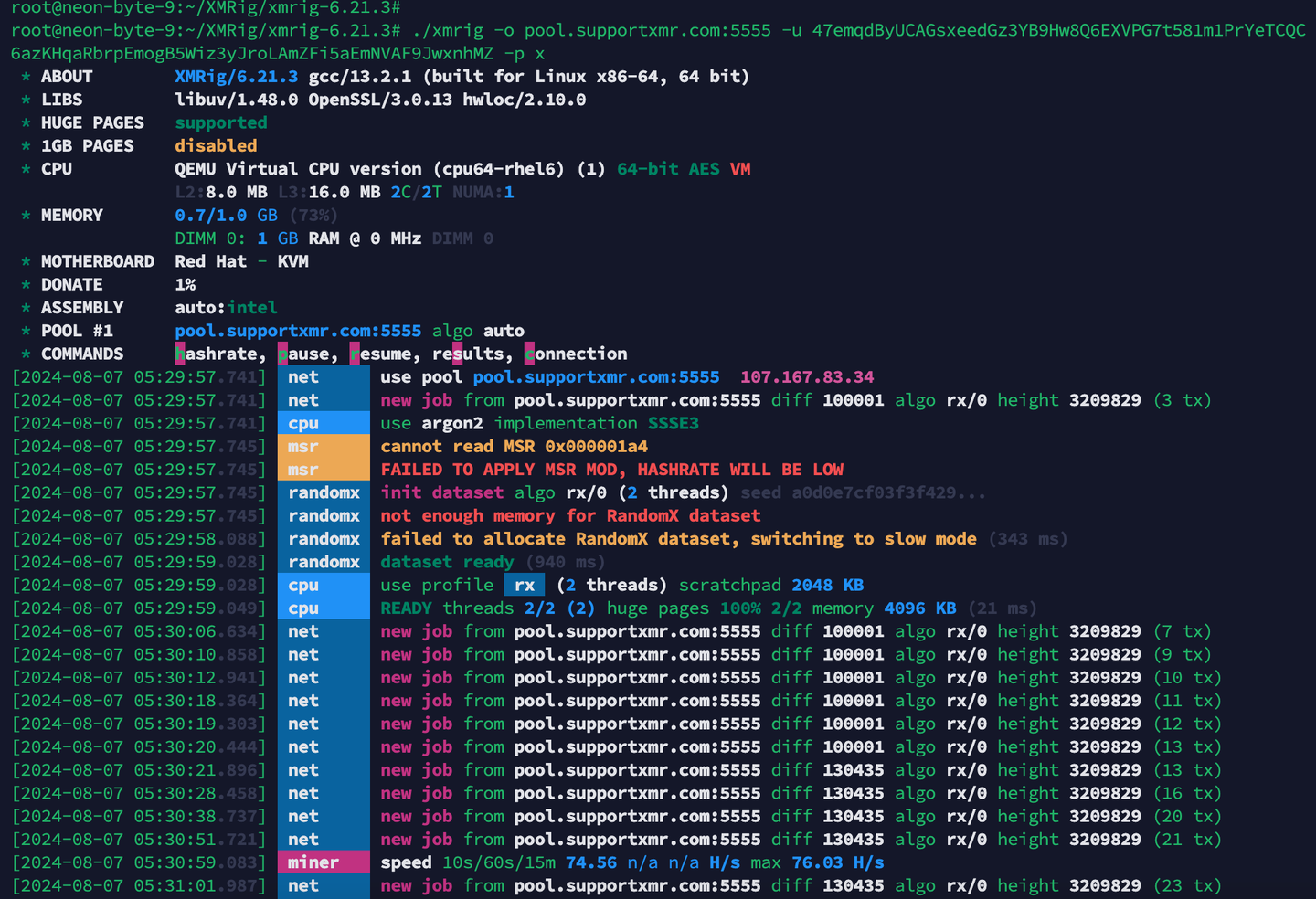The image size is (1316, 899).
Task: Select the 'randomx' category badge
Action: pyautogui.click(x=324, y=492)
